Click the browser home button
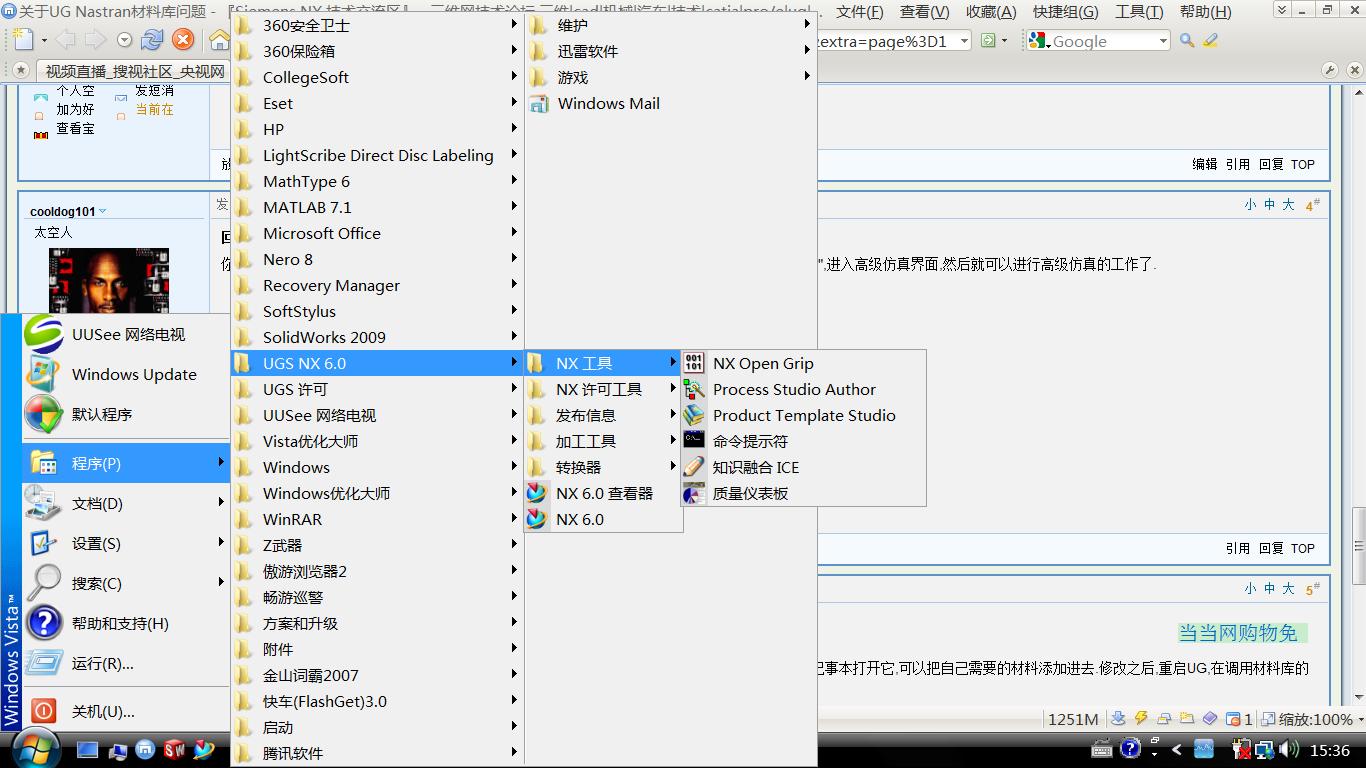The width and height of the screenshot is (1366, 768). click(219, 40)
